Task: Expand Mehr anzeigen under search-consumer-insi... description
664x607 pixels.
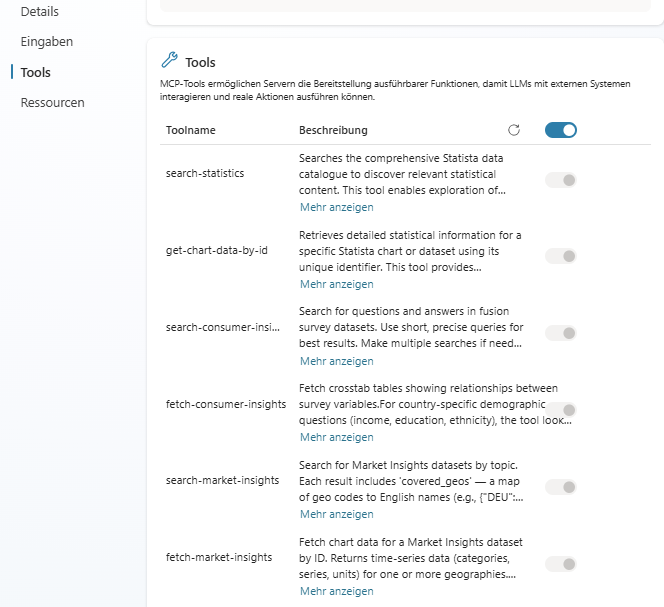Action: tap(337, 361)
